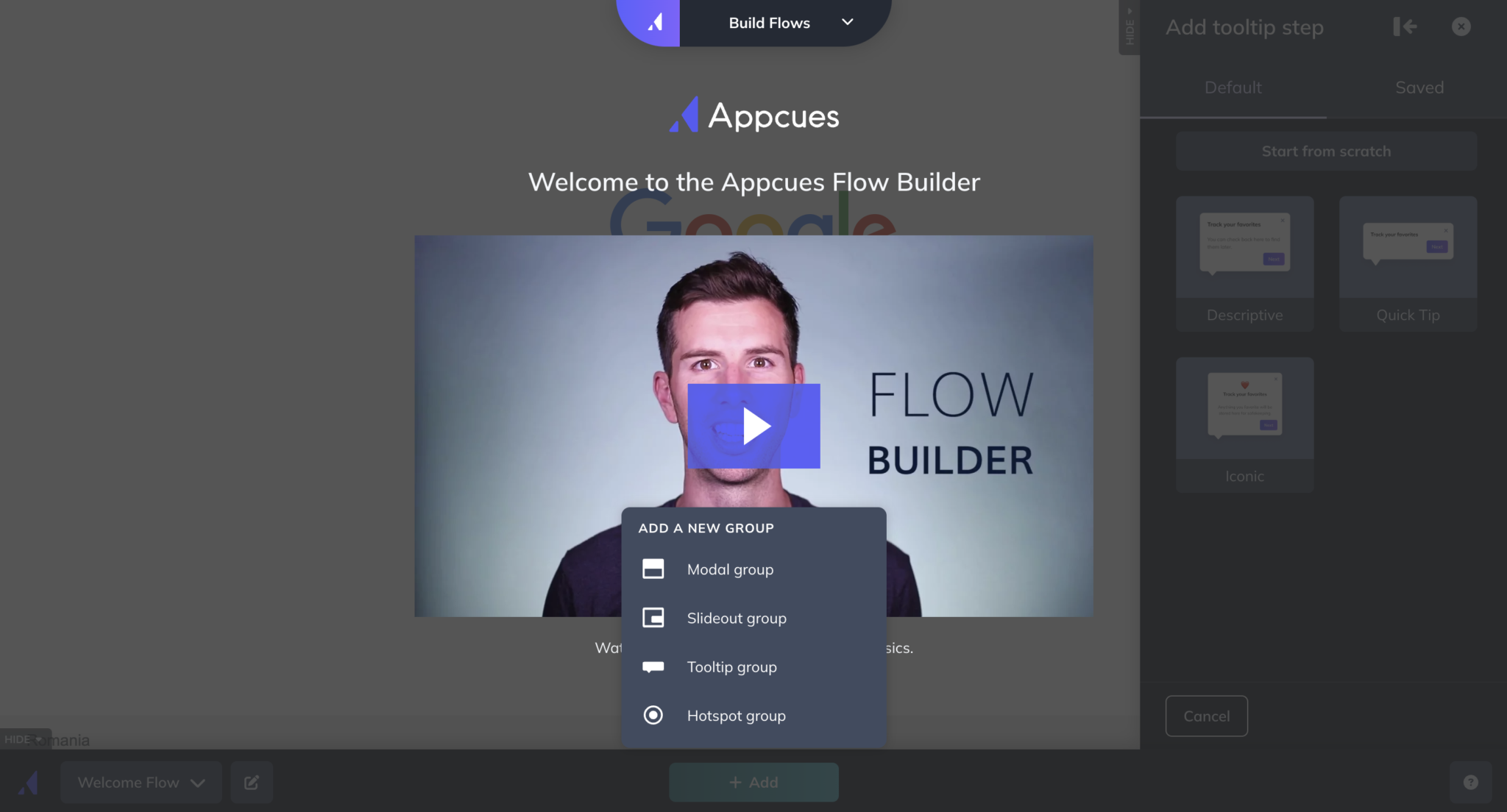Click the Start from scratch button
The height and width of the screenshot is (812, 1507).
click(1325, 151)
